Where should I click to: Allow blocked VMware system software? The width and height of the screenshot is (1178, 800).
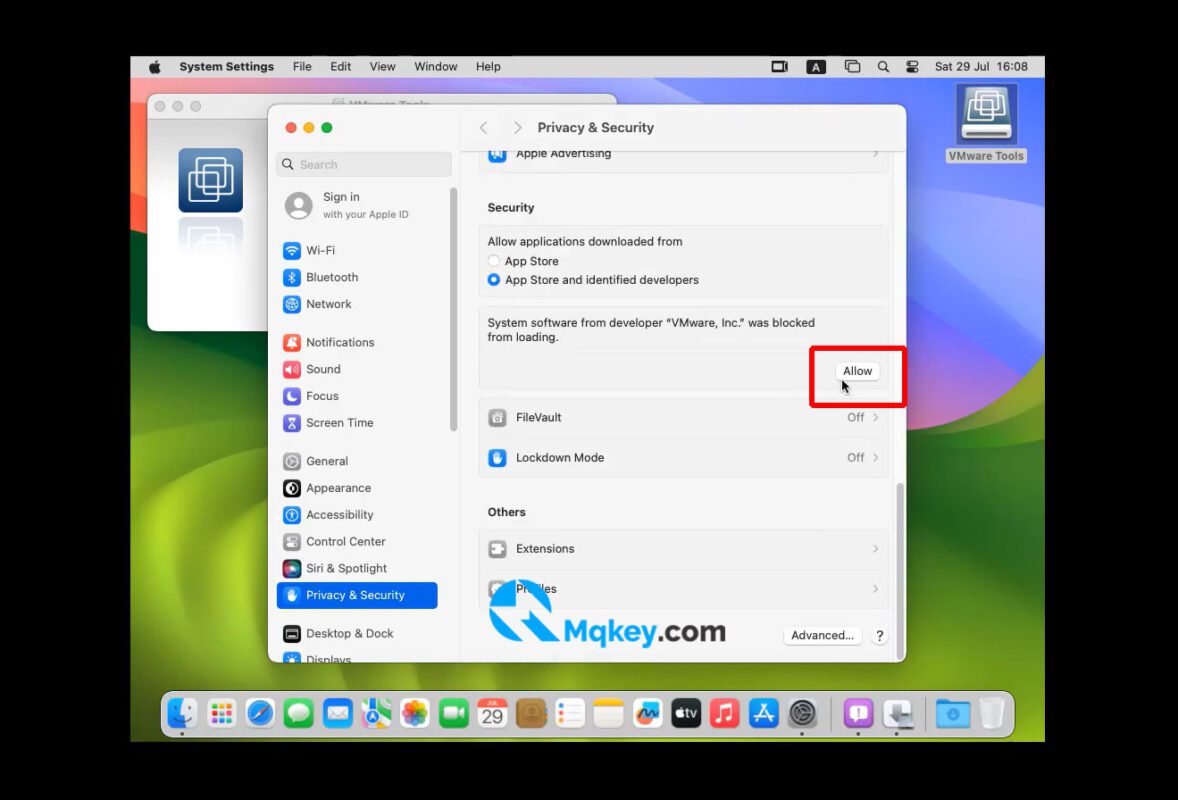click(x=857, y=371)
